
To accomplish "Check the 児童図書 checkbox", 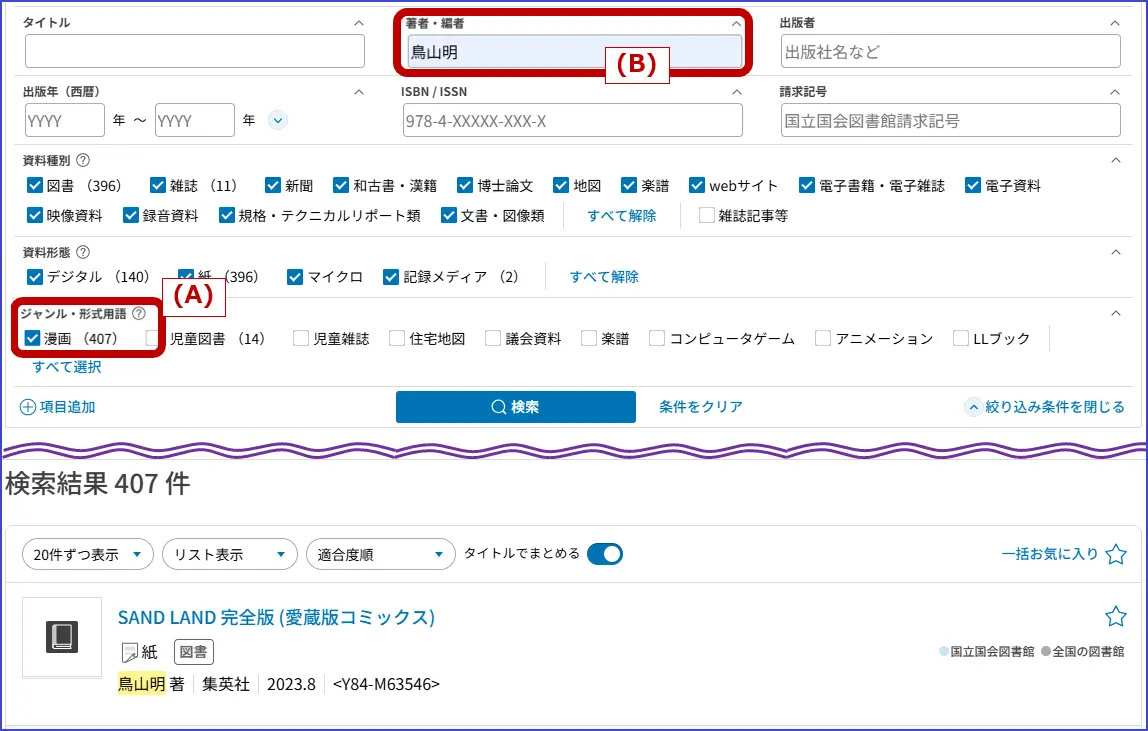I will [x=154, y=339].
